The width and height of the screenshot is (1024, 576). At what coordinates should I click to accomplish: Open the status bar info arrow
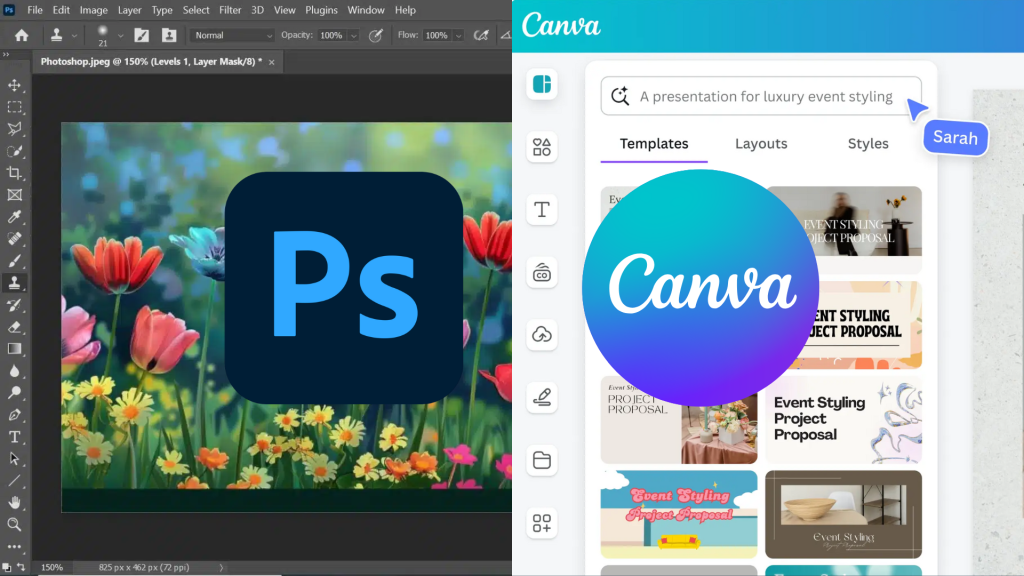[x=221, y=568]
